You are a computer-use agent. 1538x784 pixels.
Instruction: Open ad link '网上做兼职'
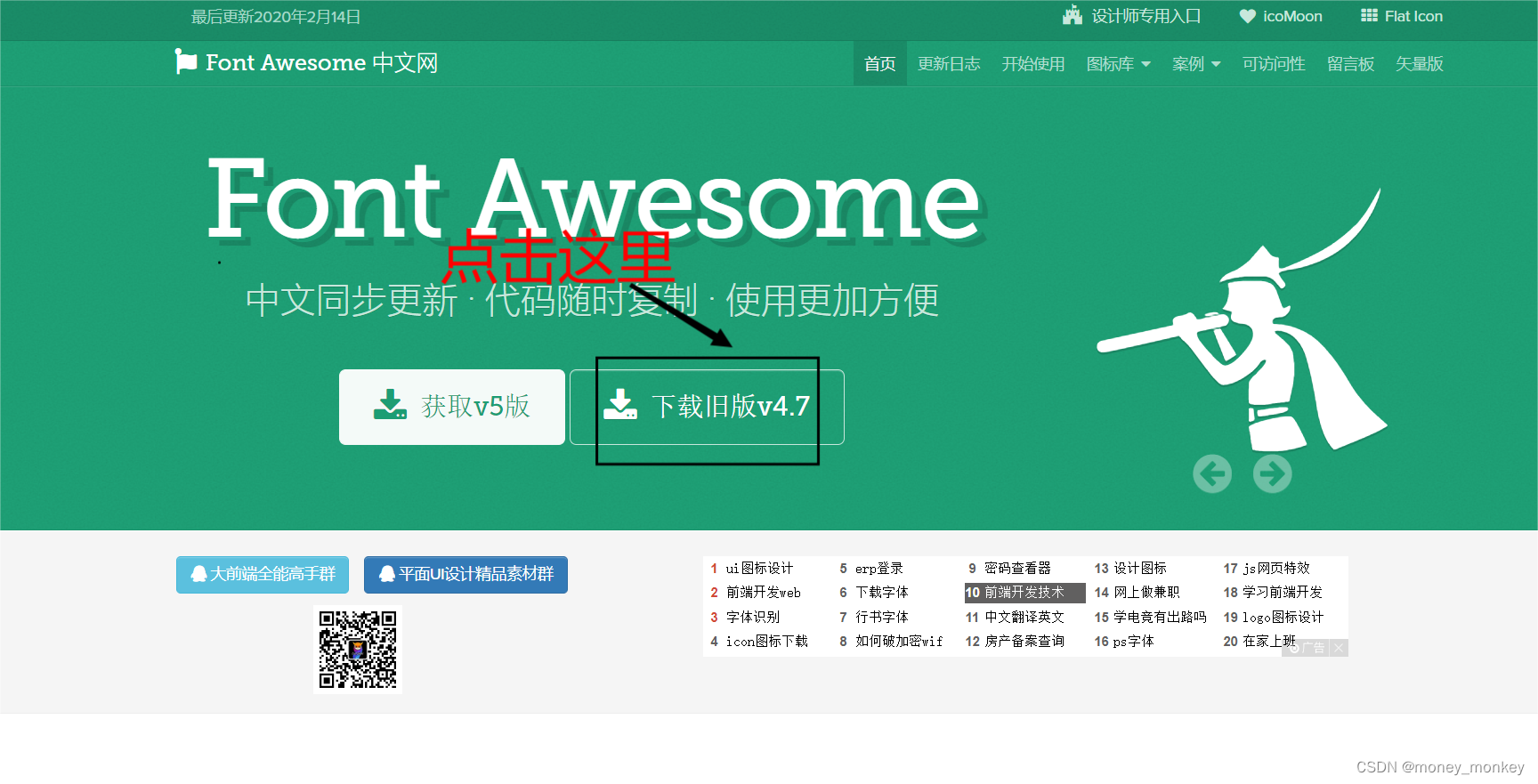(1146, 593)
